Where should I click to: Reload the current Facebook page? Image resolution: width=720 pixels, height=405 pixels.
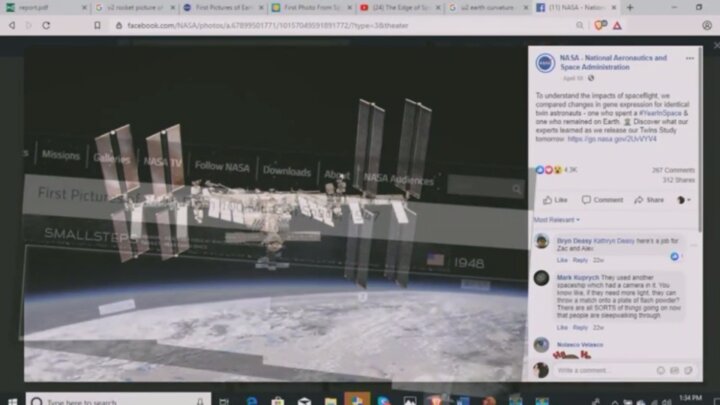pyautogui.click(x=46, y=25)
